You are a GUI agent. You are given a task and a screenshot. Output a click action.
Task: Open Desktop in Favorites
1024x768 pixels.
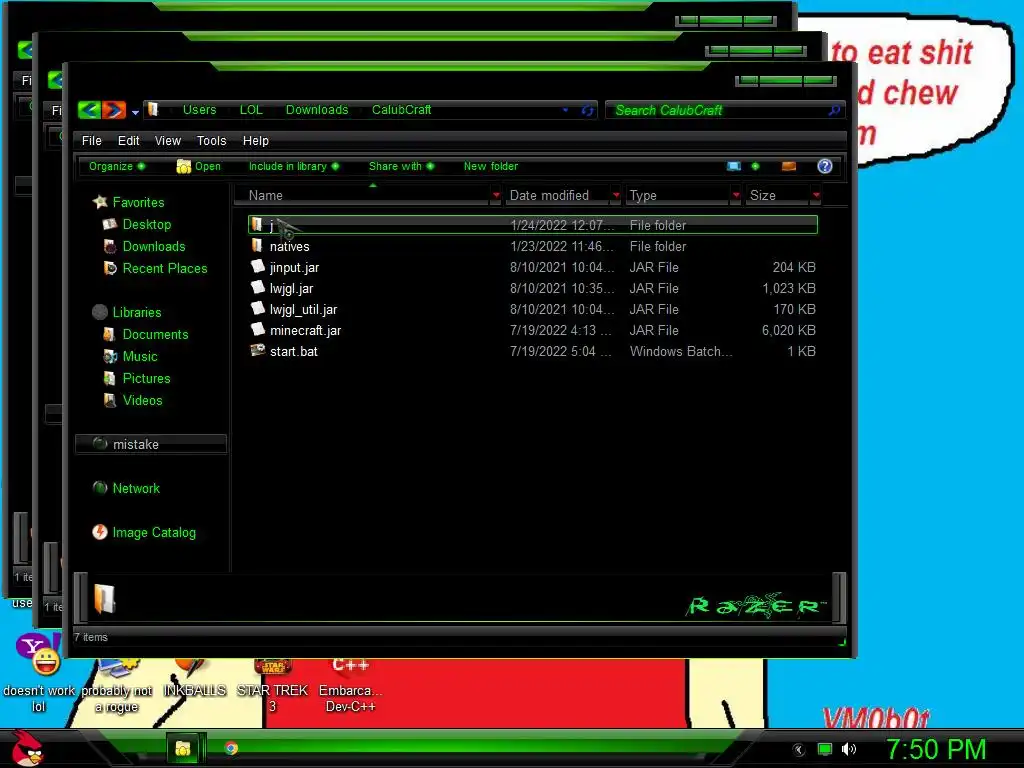point(147,224)
